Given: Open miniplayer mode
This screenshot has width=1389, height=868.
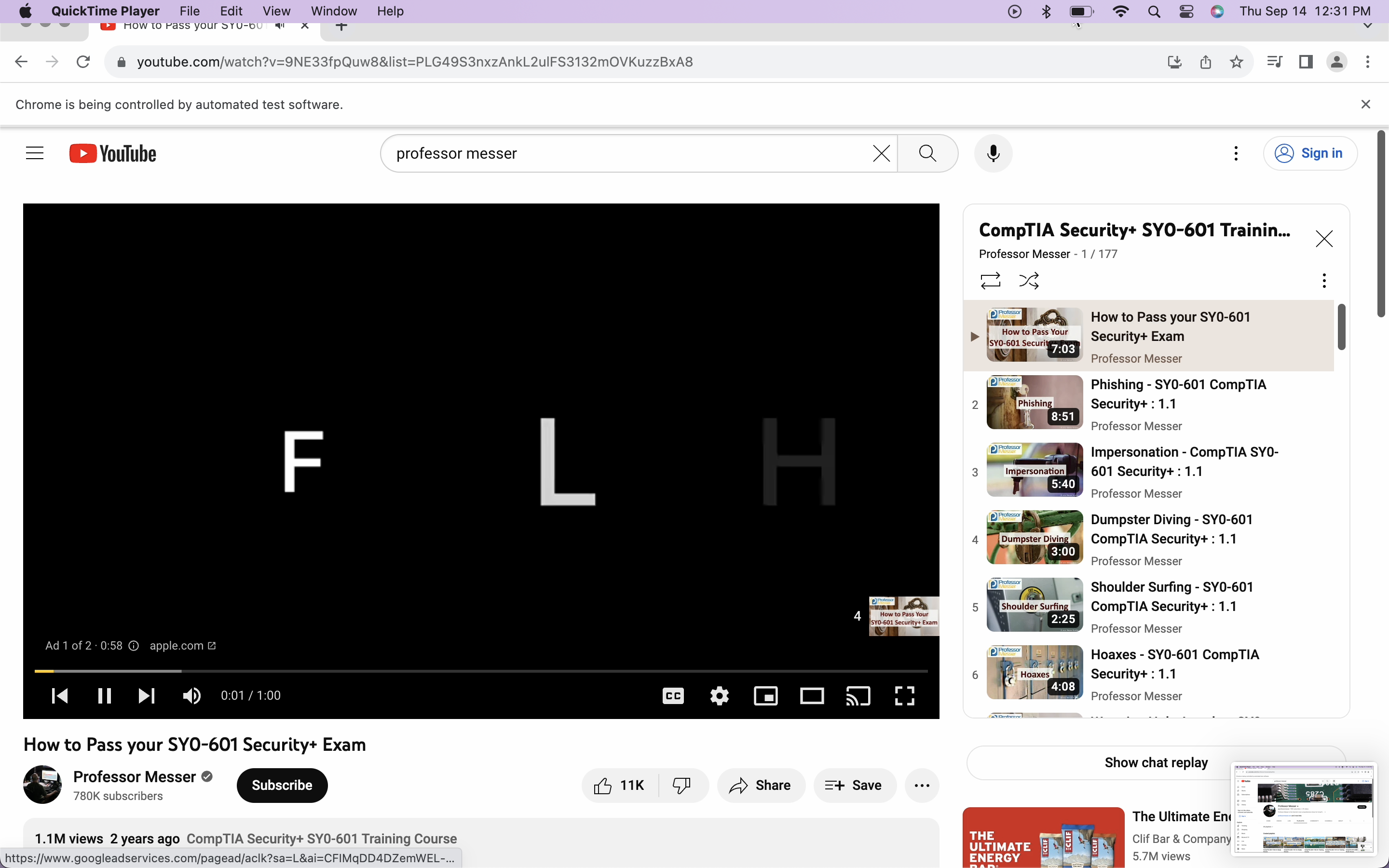Looking at the screenshot, I should (x=766, y=696).
